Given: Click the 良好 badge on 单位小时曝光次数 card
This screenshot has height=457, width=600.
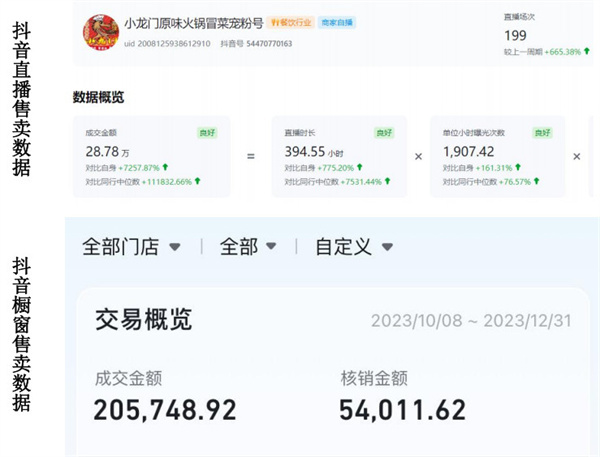Looking at the screenshot, I should (541, 132).
